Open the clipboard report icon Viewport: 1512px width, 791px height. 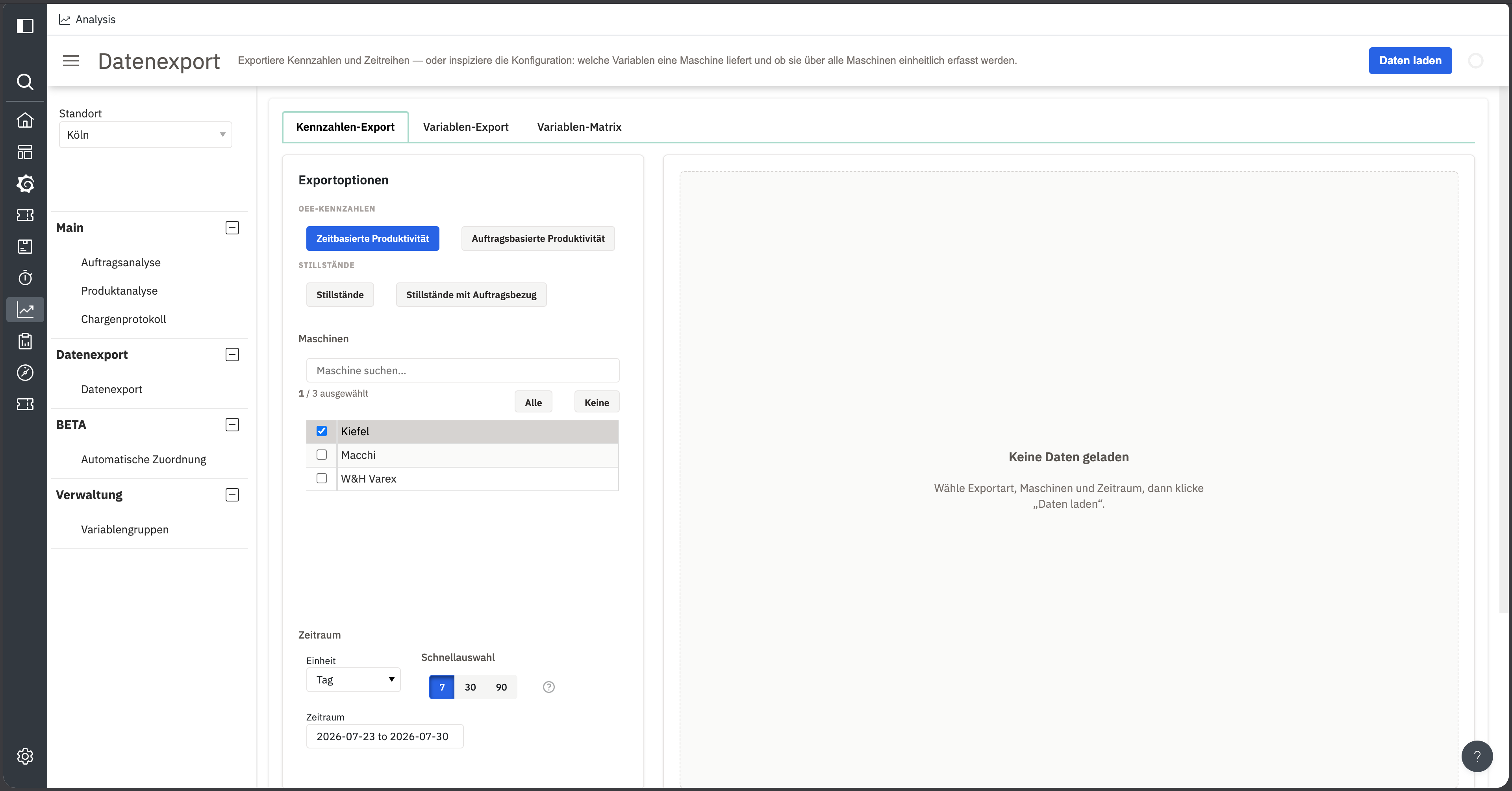click(25, 341)
